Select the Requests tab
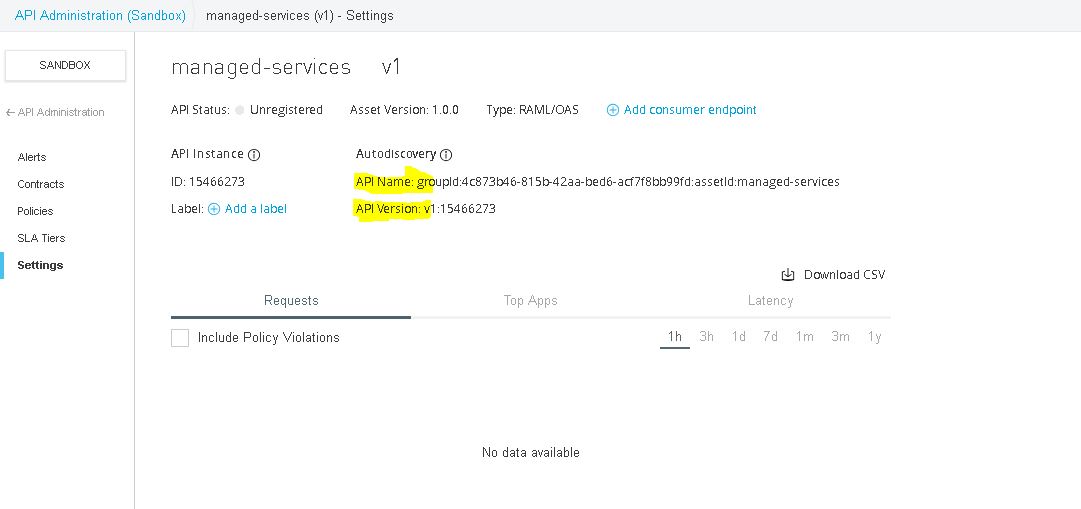The width and height of the screenshot is (1081, 509). (291, 300)
